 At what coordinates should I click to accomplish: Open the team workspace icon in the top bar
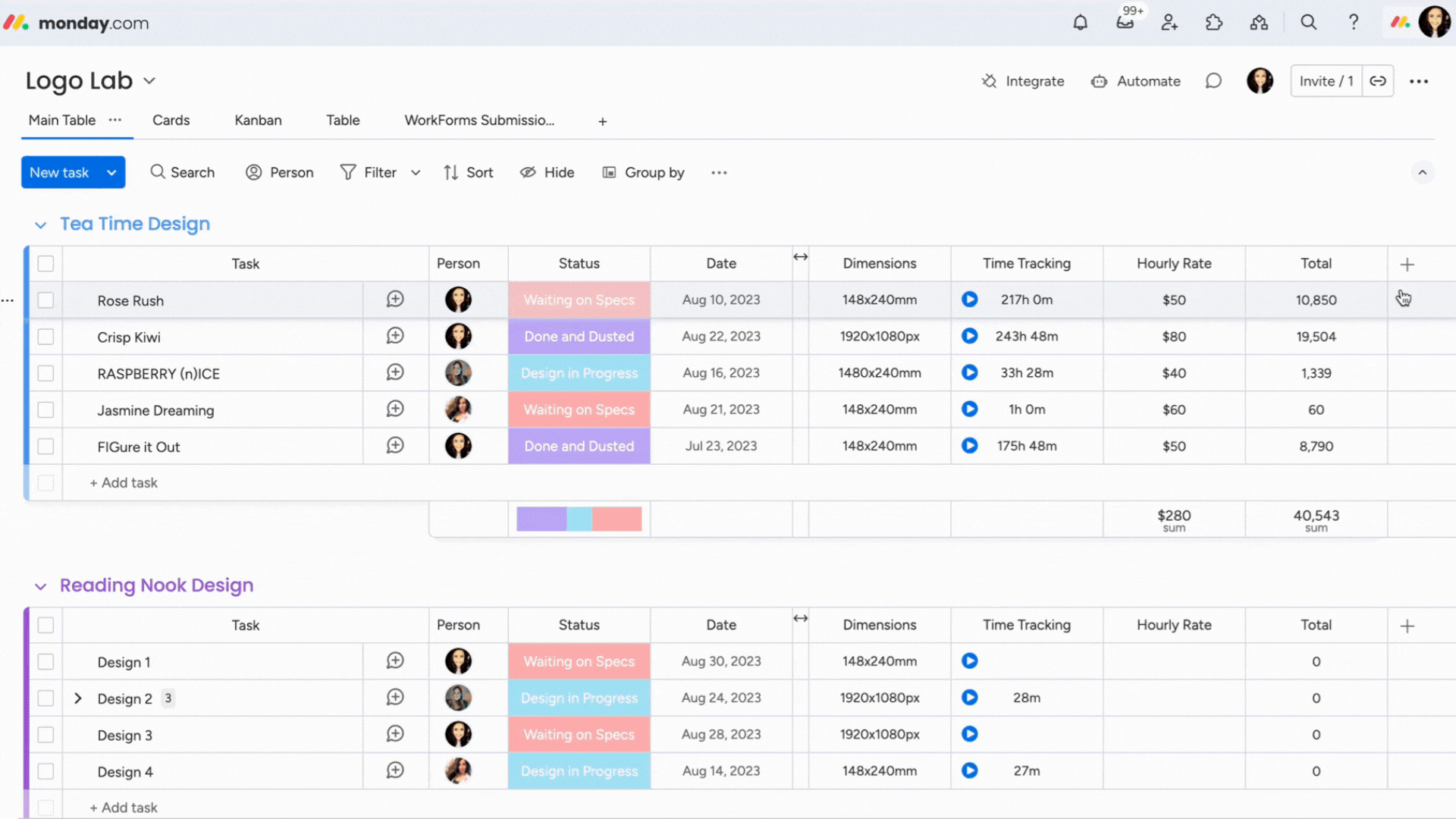(1259, 23)
